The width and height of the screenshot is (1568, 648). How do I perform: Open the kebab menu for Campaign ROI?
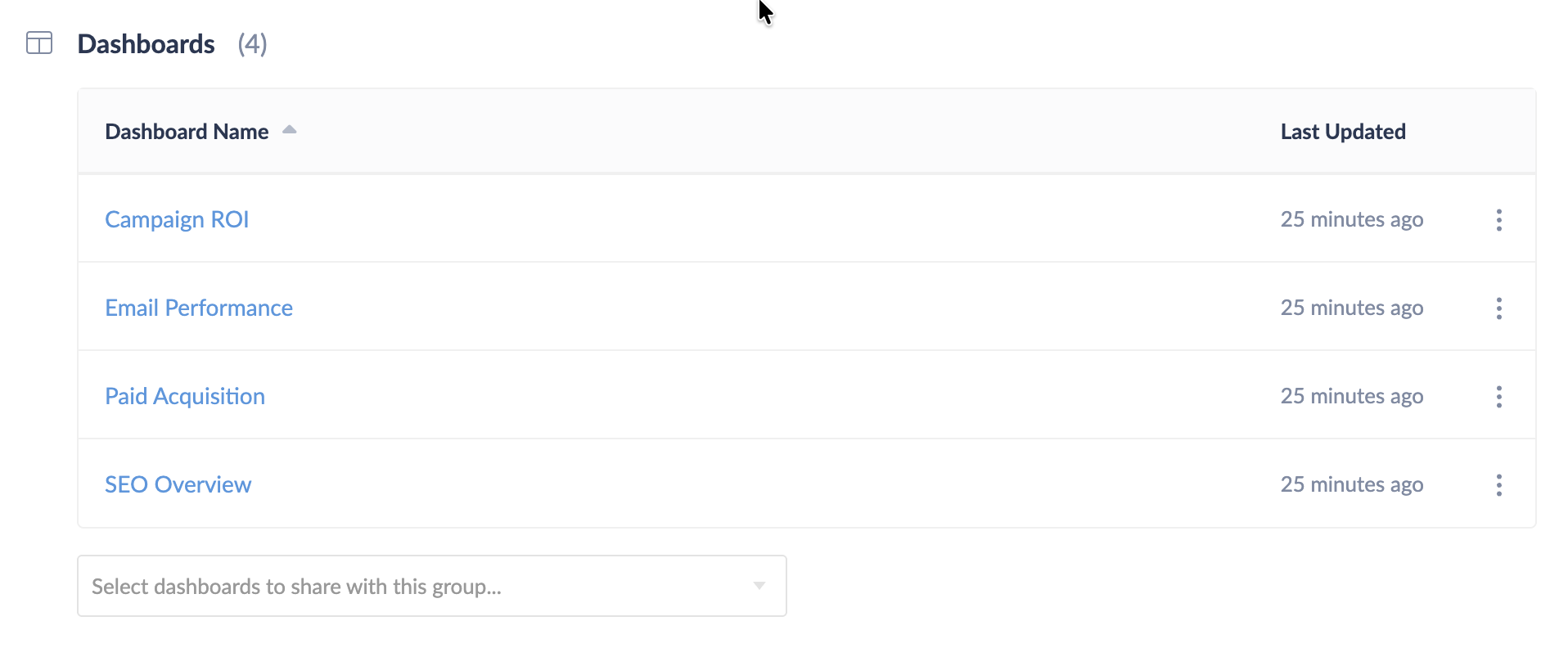click(1499, 219)
